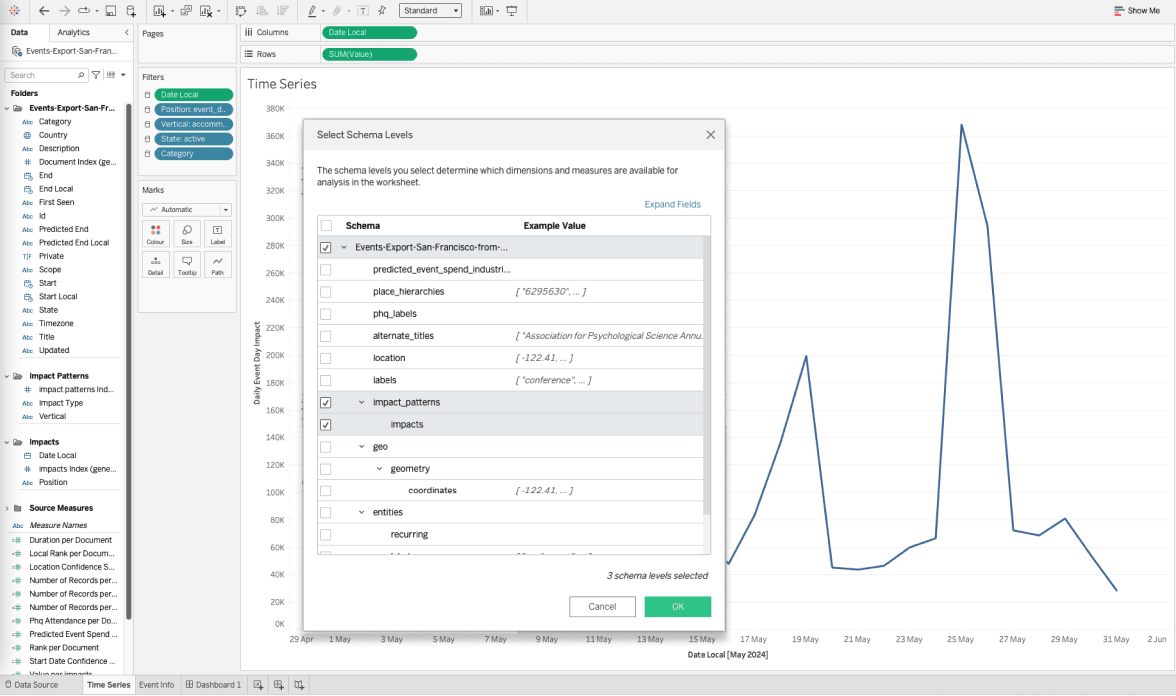Click the schema list vertical scrollbar
Viewport: 1176px width, 696px height.
click(706, 375)
